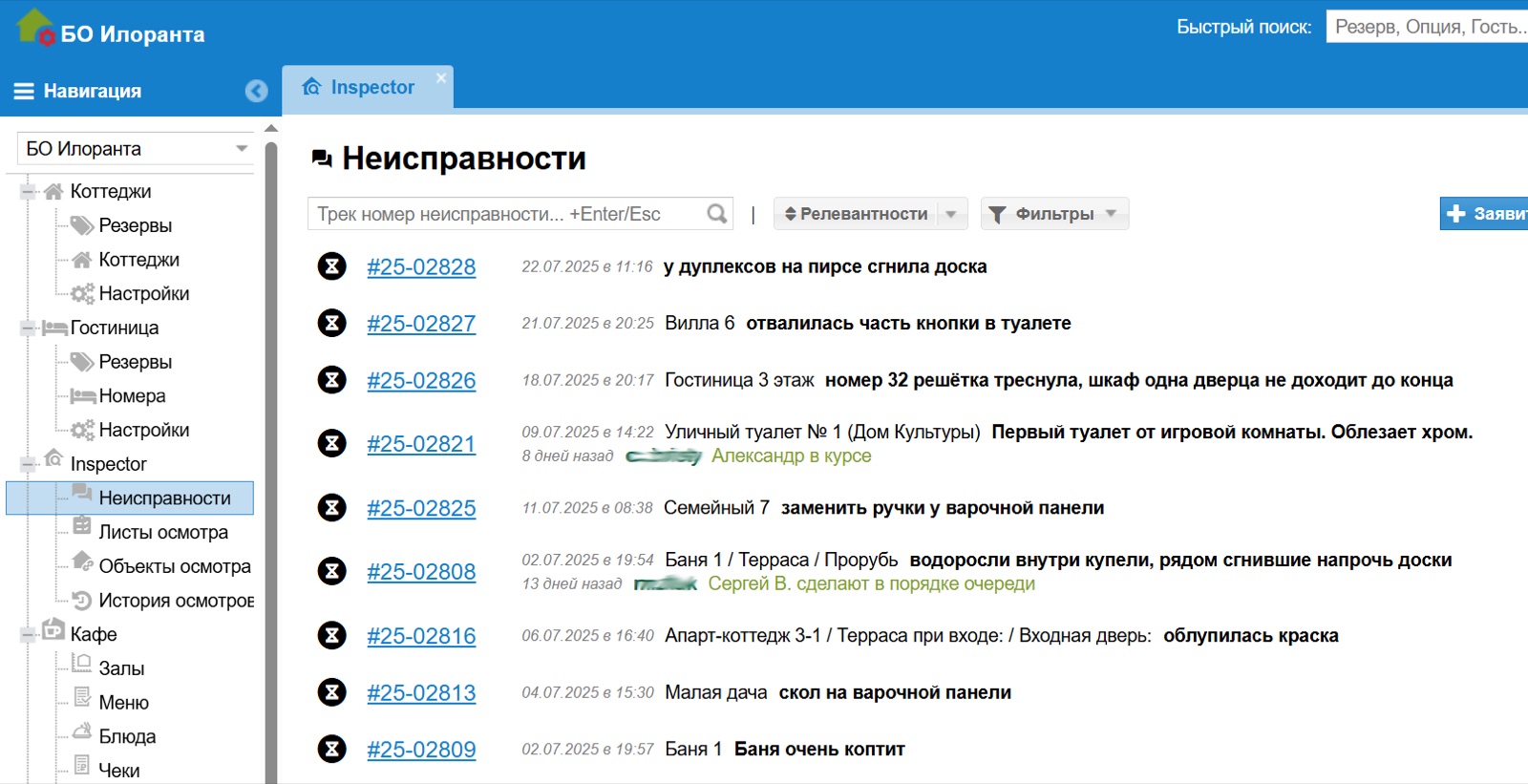The image size is (1528, 784).
Task: Collapse the navigation panel with the arrow icon
Action: point(256,91)
